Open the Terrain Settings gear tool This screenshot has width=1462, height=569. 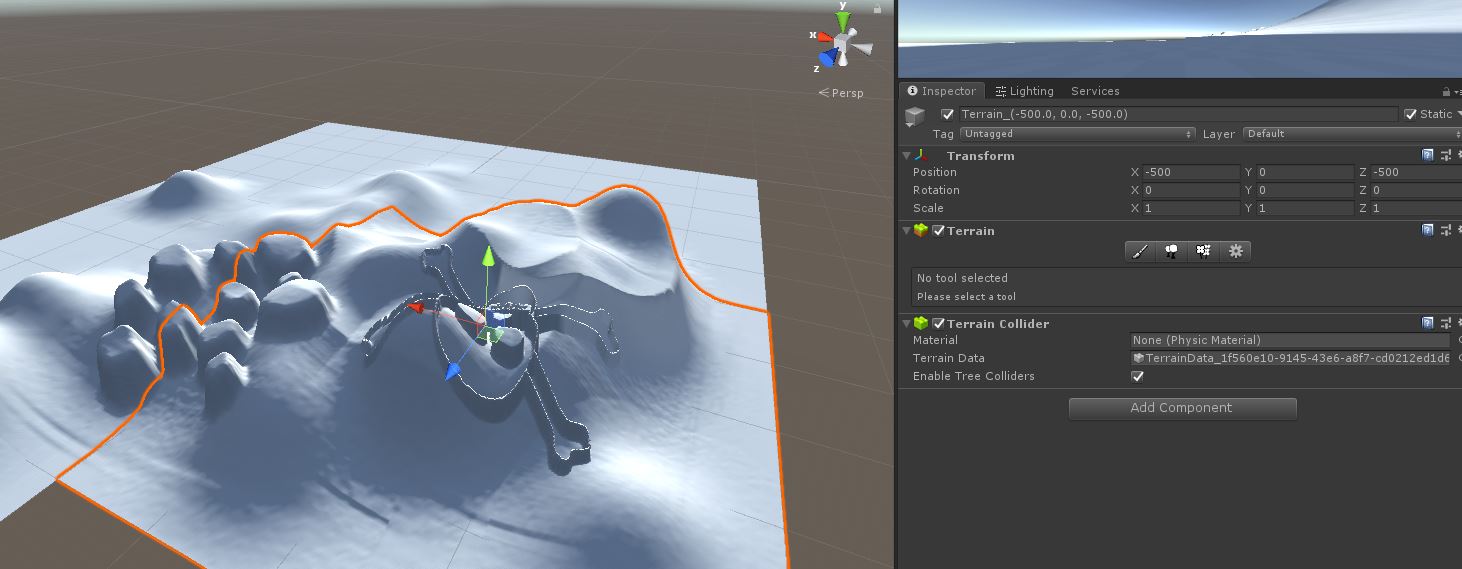[1236, 252]
